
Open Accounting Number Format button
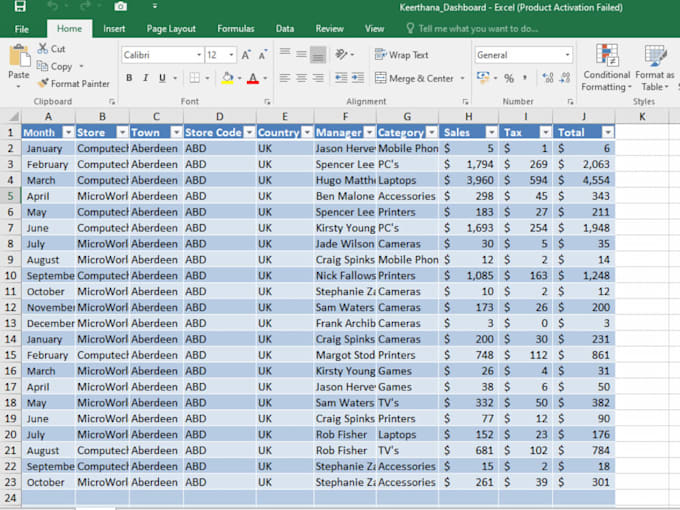point(483,78)
